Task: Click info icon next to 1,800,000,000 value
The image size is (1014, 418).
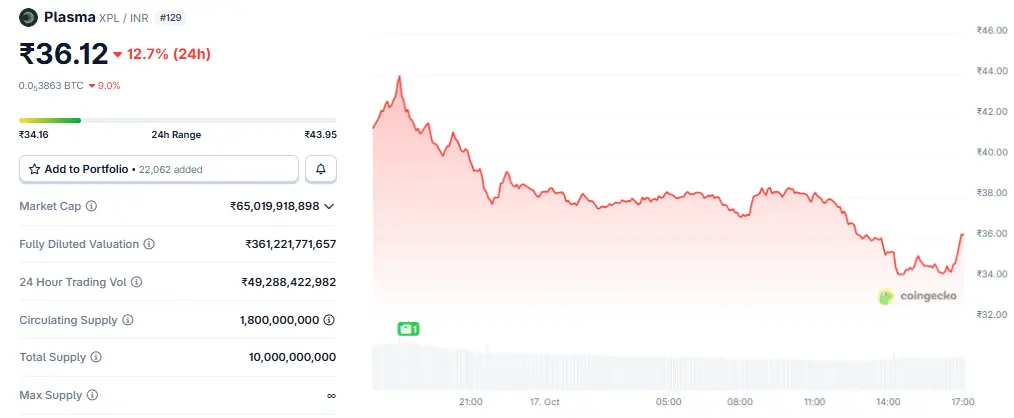Action: click(x=330, y=321)
